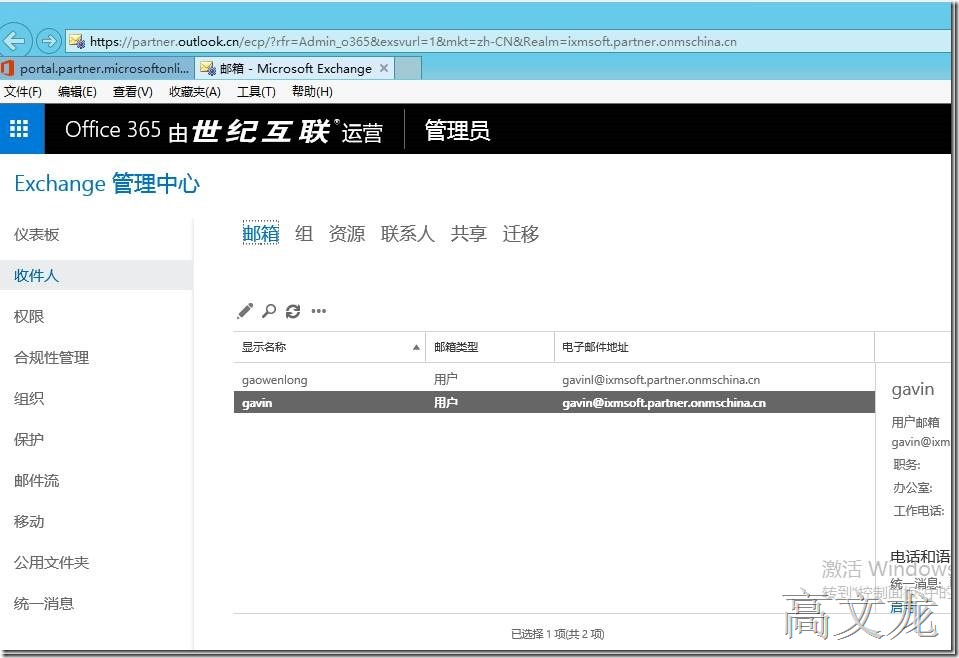The image size is (959, 658).
Task: Switch to the 联系人 sub-tab
Action: point(407,233)
